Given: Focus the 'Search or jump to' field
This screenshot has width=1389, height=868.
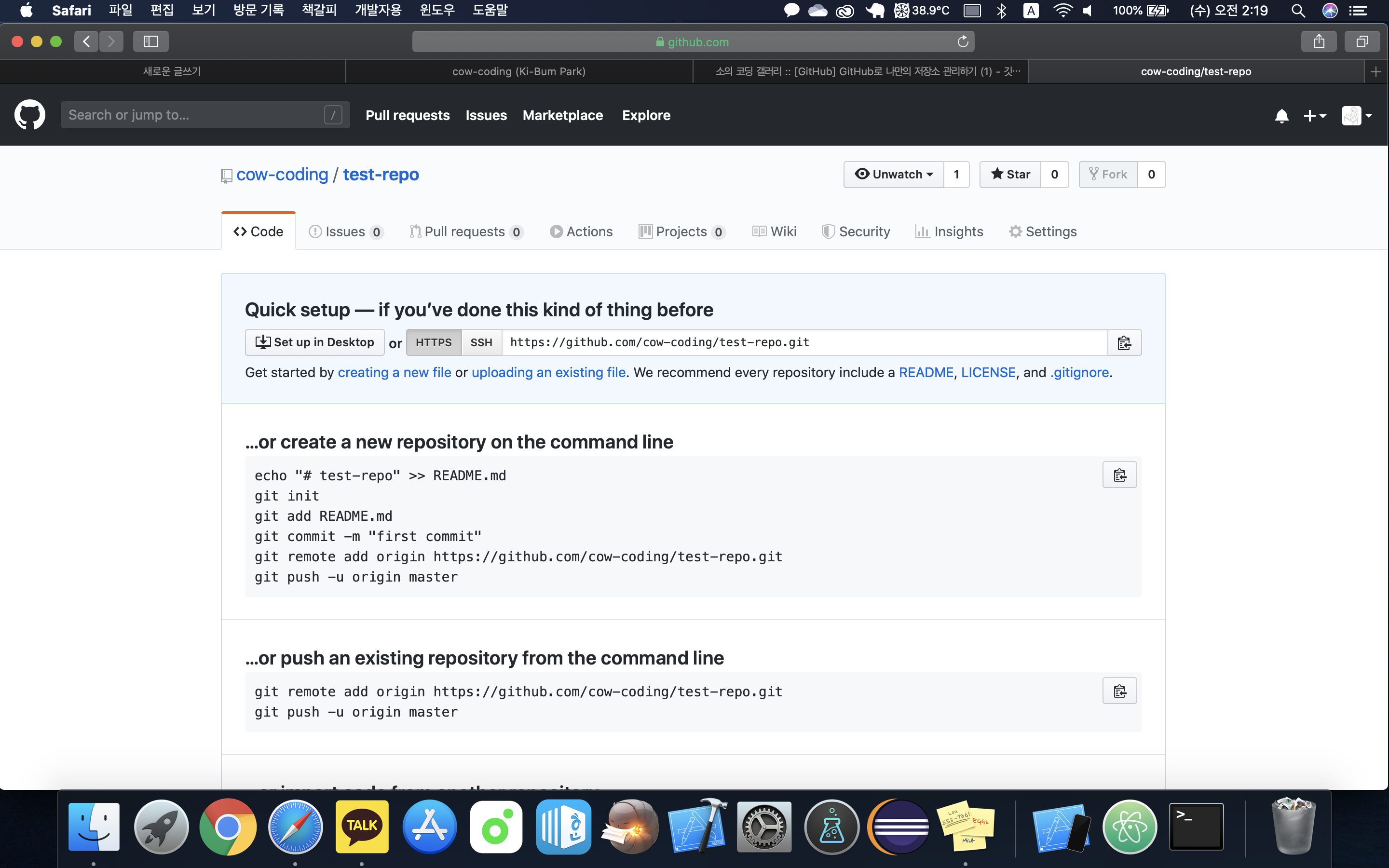Looking at the screenshot, I should (195, 115).
